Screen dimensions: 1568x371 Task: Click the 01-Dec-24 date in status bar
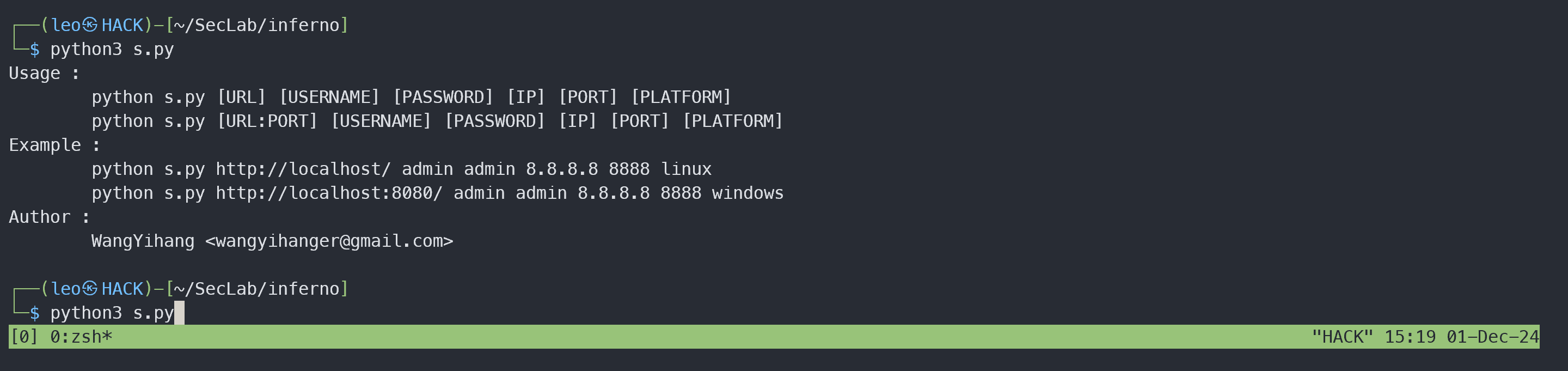tap(1492, 337)
